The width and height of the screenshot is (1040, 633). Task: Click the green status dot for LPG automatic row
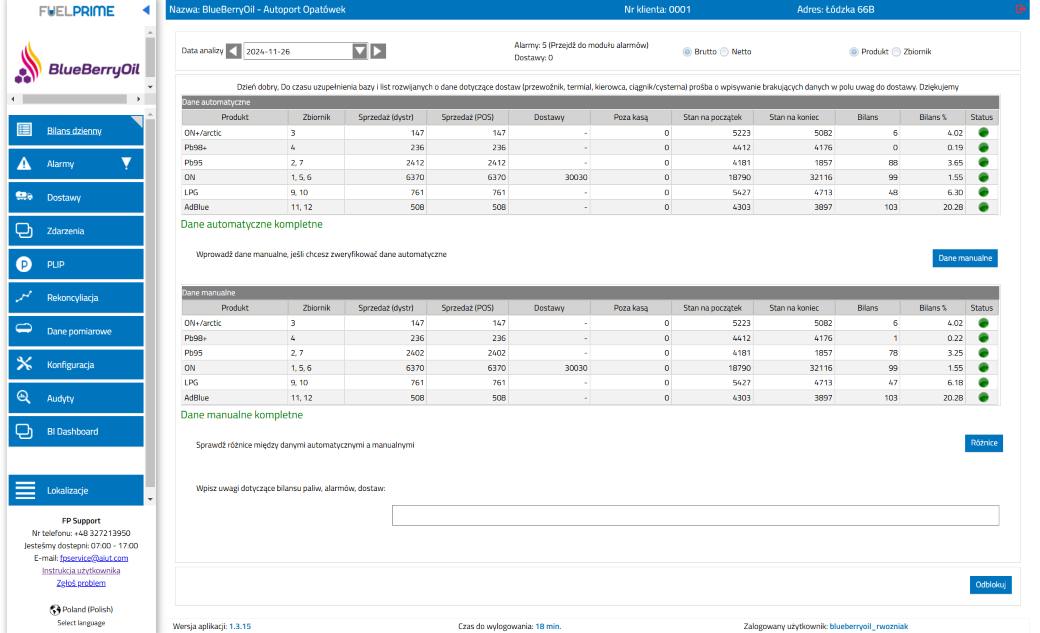tap(984, 192)
